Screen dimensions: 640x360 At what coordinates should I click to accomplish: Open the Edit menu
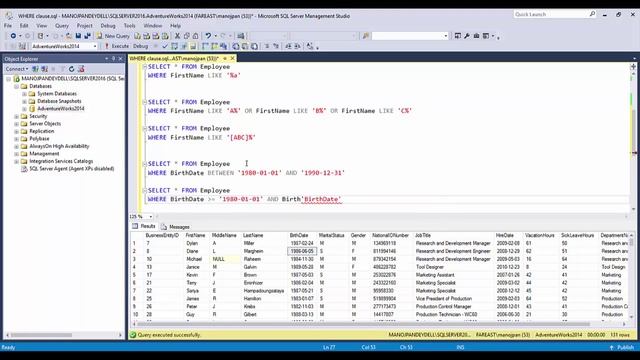tap(24, 25)
